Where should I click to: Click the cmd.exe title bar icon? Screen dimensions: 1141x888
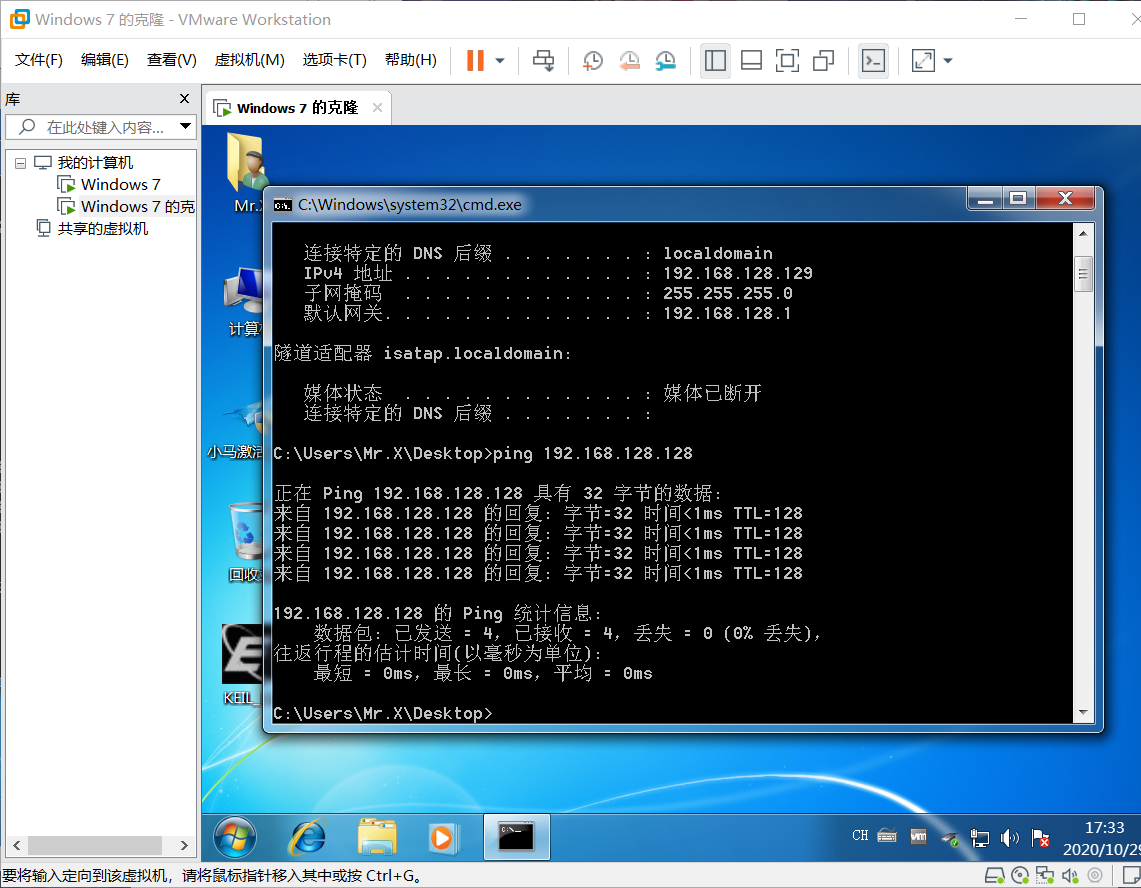click(282, 205)
